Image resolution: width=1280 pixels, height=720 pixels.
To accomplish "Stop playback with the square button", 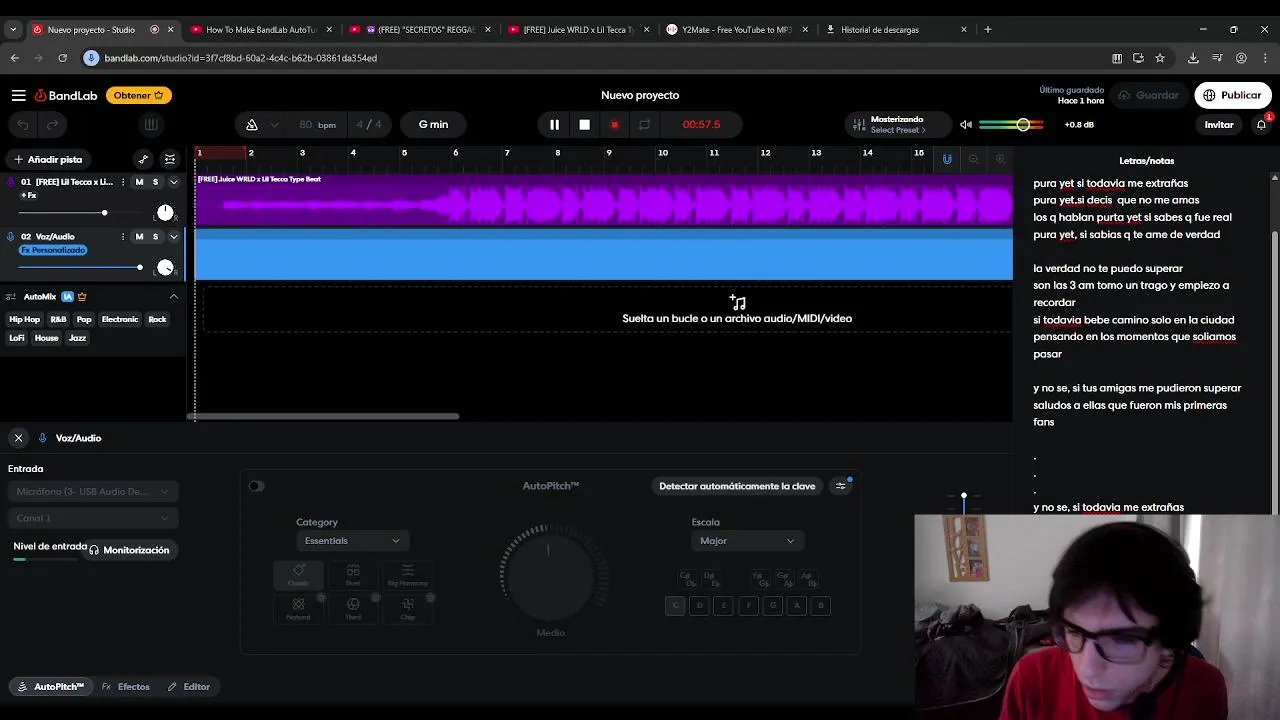I will 584,125.
